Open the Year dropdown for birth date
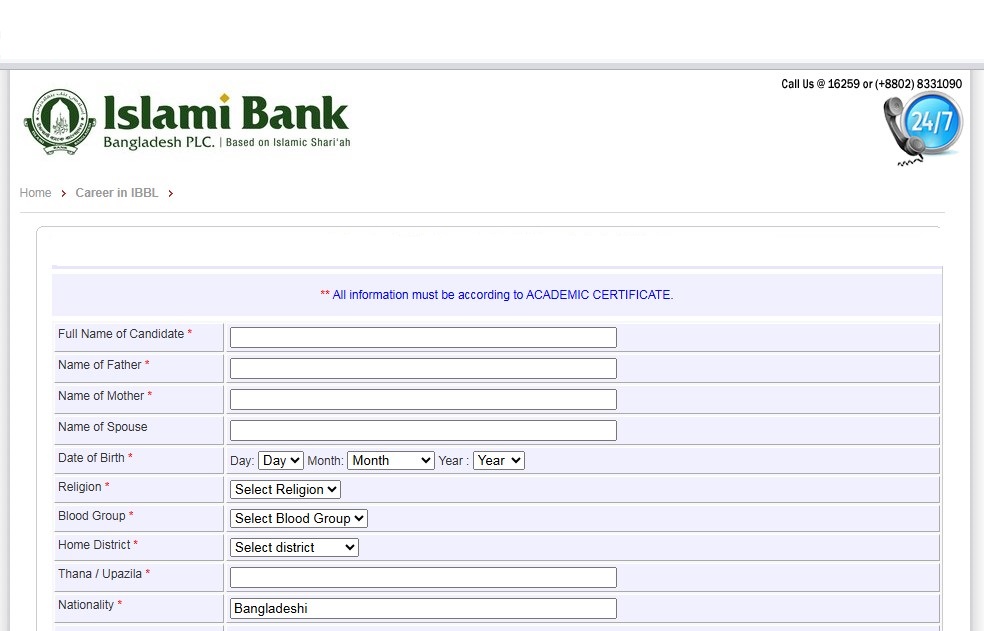This screenshot has width=984, height=631. coord(498,461)
